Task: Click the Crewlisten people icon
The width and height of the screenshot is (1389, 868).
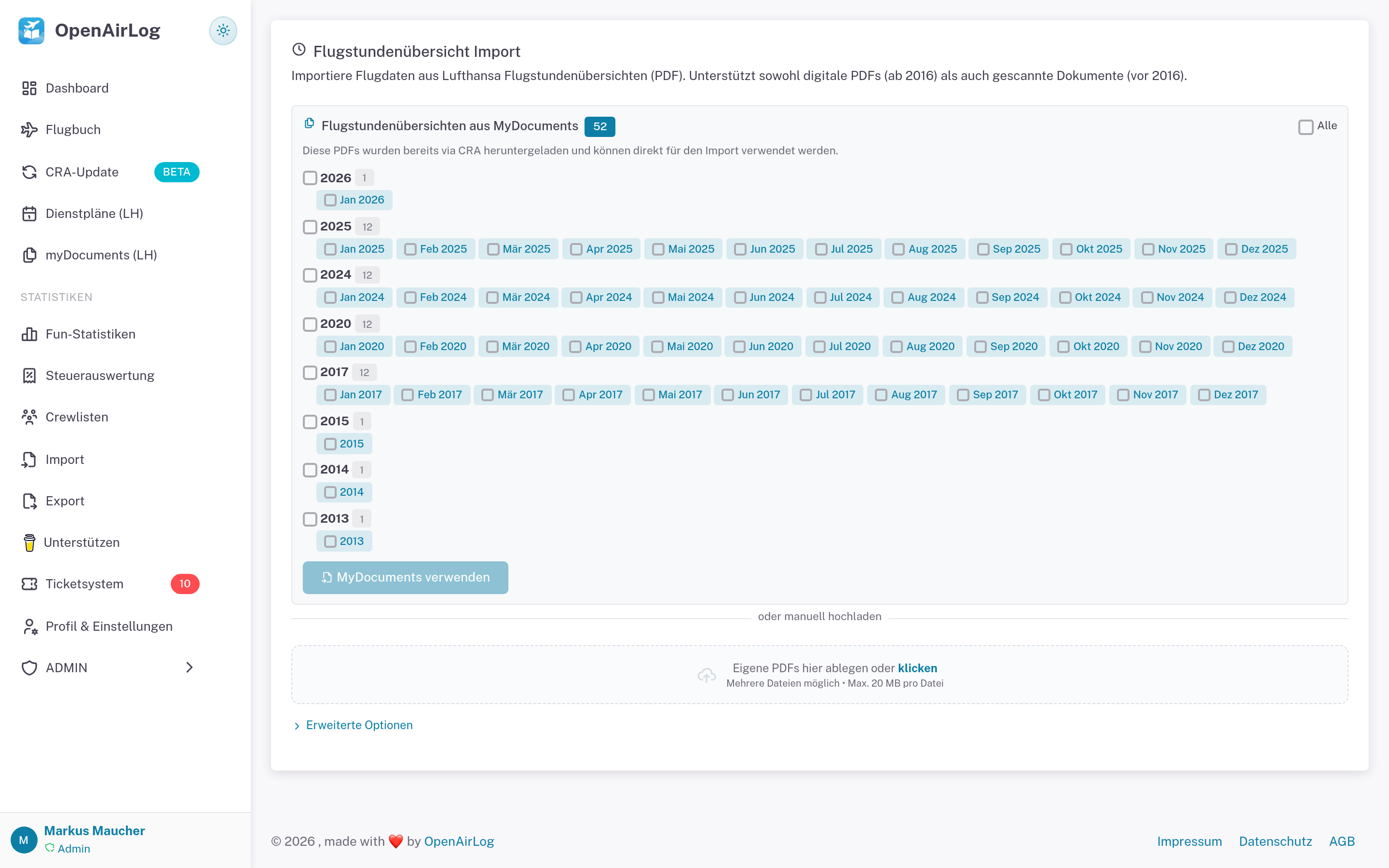Action: [29, 417]
